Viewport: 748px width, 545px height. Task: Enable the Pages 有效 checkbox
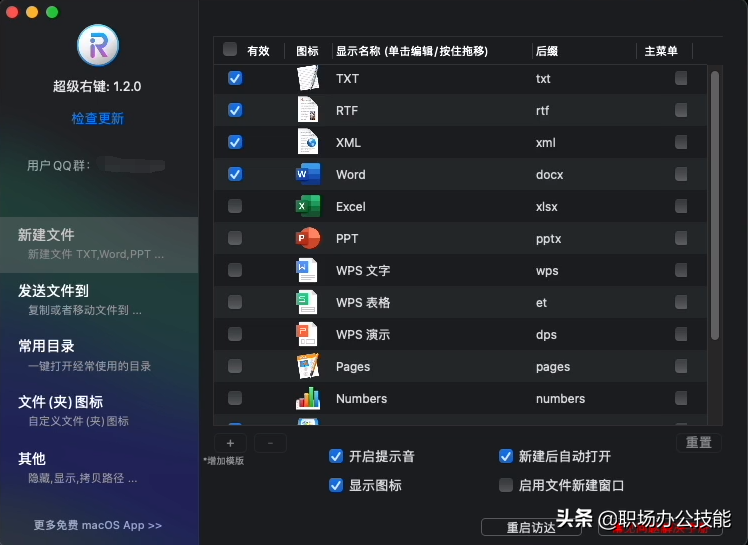235,366
